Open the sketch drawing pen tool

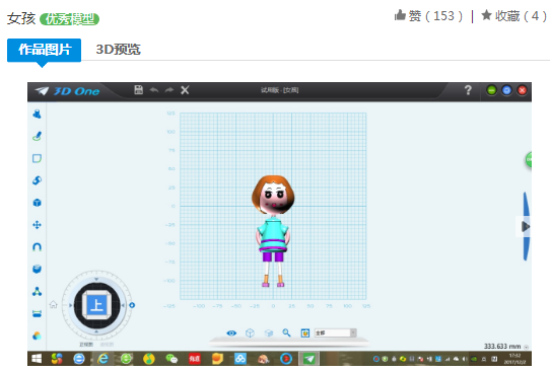(37, 136)
